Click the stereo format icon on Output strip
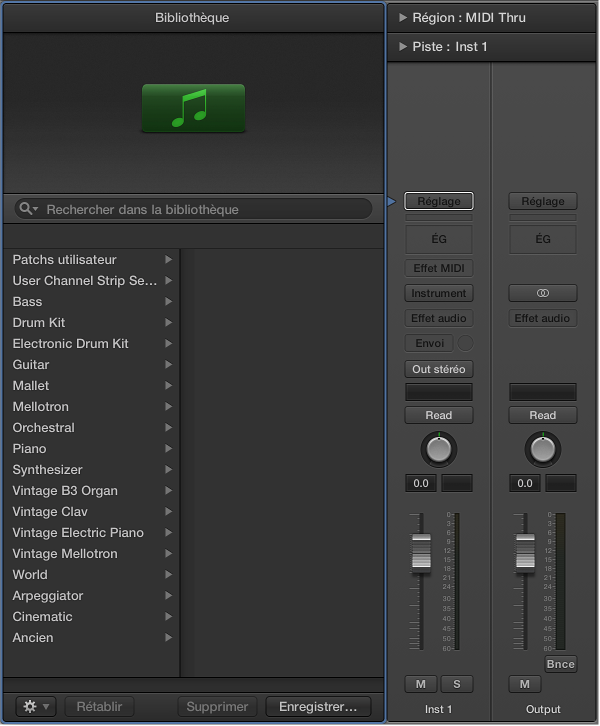This screenshot has height=726, width=600. click(x=543, y=293)
